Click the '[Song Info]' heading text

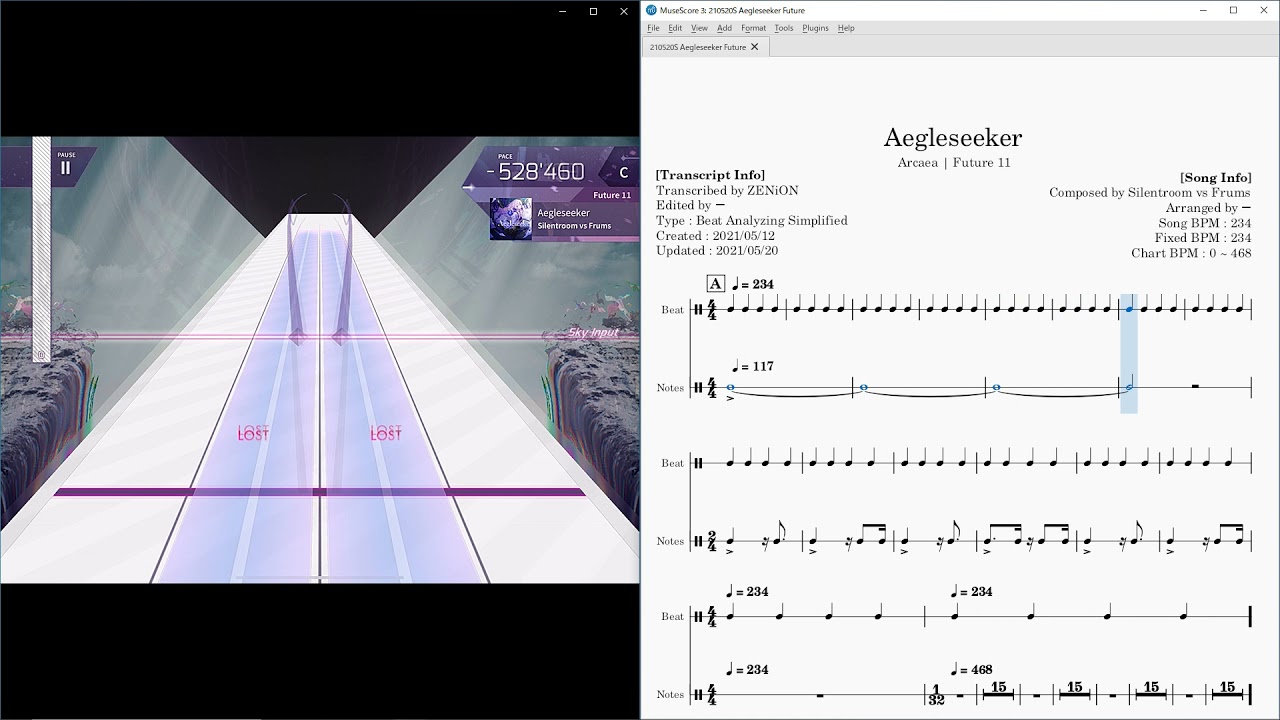pyautogui.click(x=1215, y=178)
